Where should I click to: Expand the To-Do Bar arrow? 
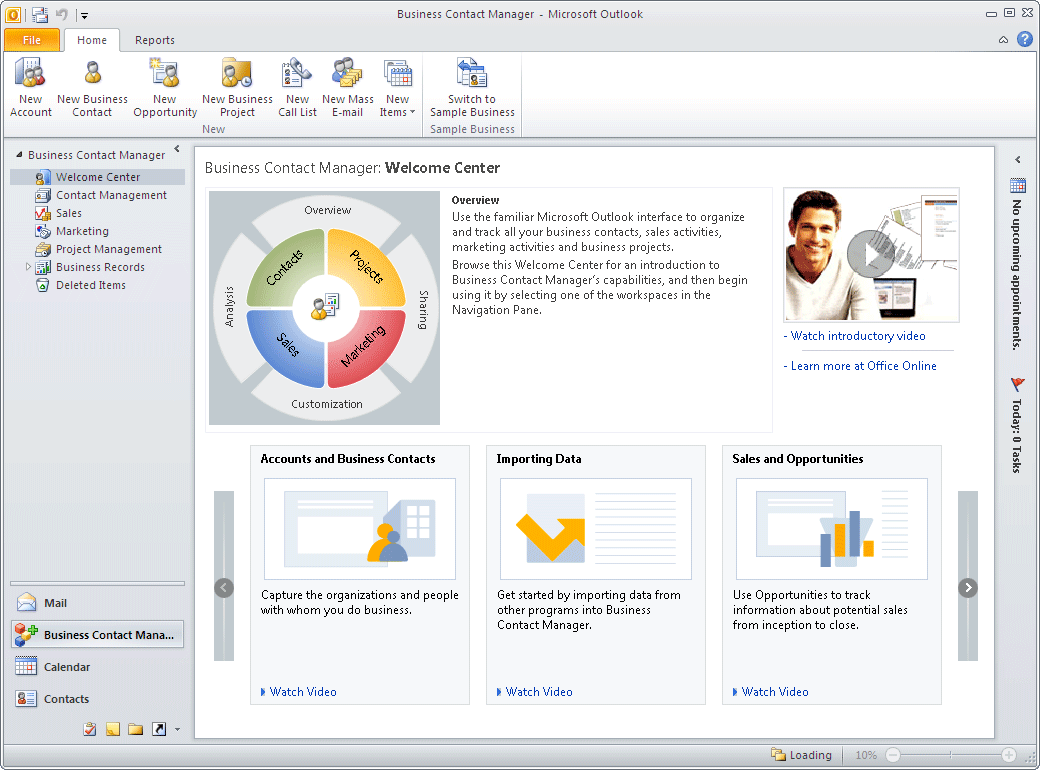(x=1017, y=160)
